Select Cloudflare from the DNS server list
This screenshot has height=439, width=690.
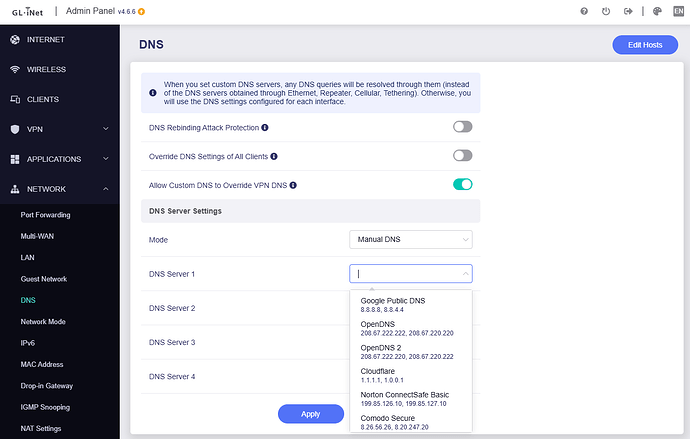pyautogui.click(x=379, y=376)
